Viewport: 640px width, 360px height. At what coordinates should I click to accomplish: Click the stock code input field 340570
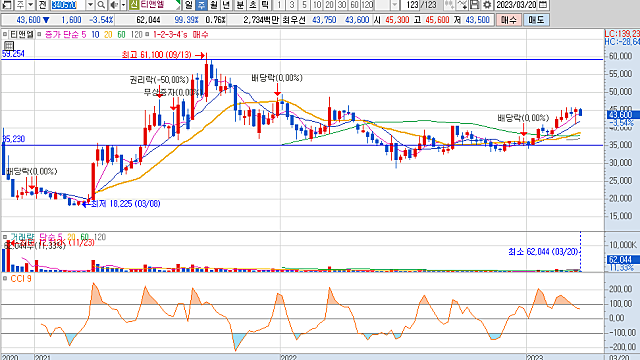pos(69,5)
